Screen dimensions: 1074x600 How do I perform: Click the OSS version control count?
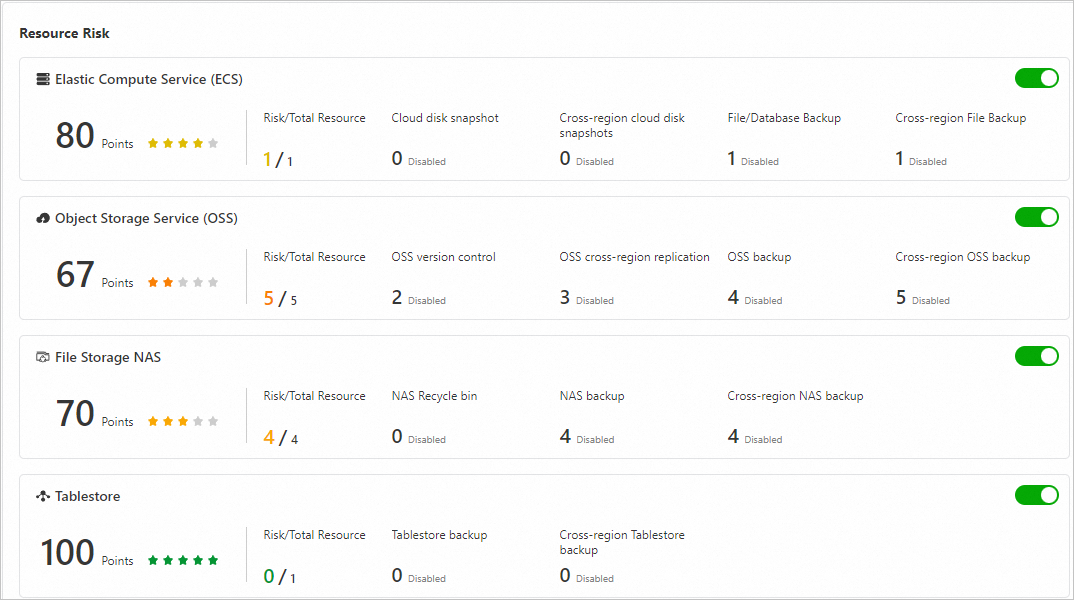click(397, 298)
